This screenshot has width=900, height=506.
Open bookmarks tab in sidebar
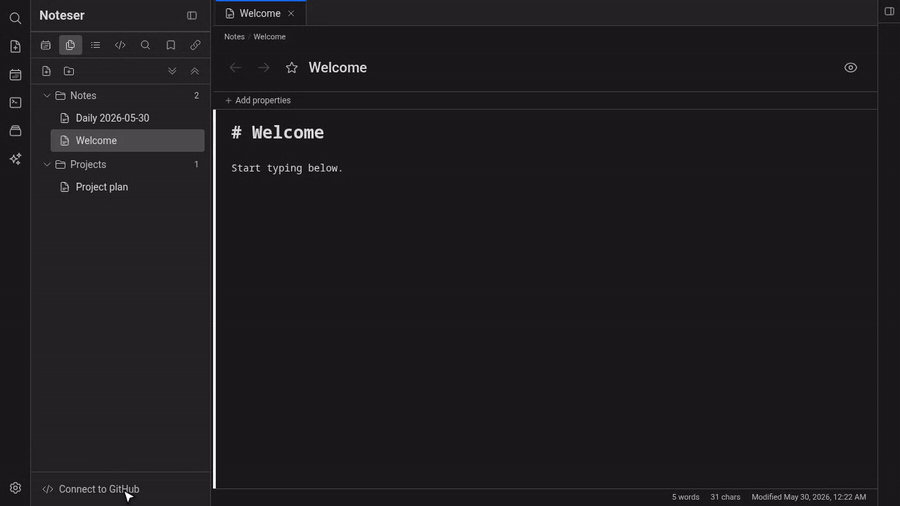[x=170, y=45]
